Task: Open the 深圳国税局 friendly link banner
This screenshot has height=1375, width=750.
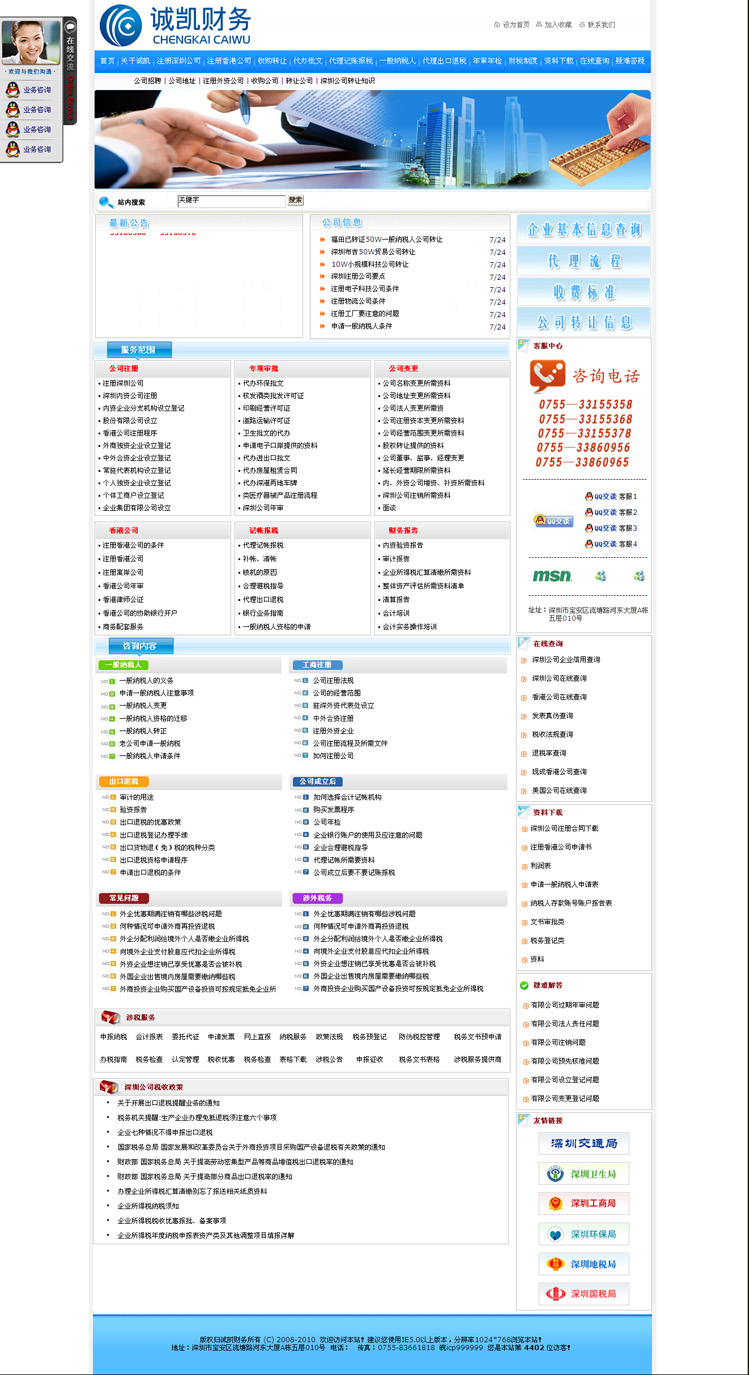Action: point(584,1294)
